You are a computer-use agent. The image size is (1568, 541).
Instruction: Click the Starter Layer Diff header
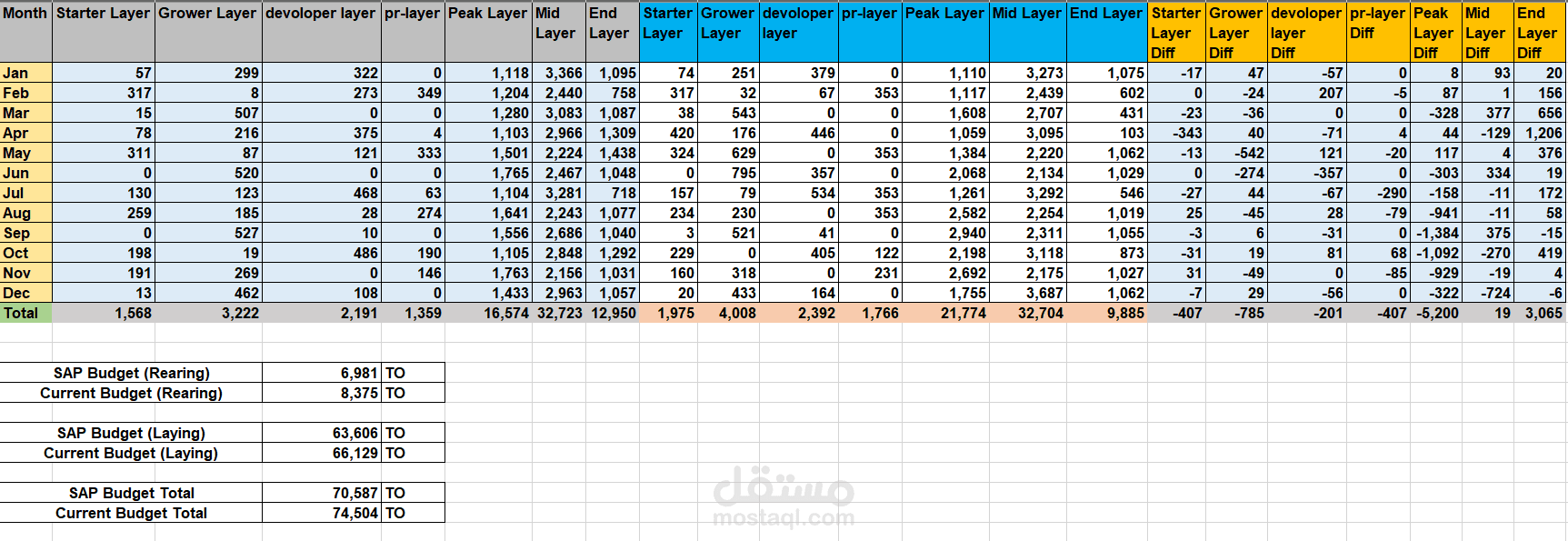click(1176, 33)
